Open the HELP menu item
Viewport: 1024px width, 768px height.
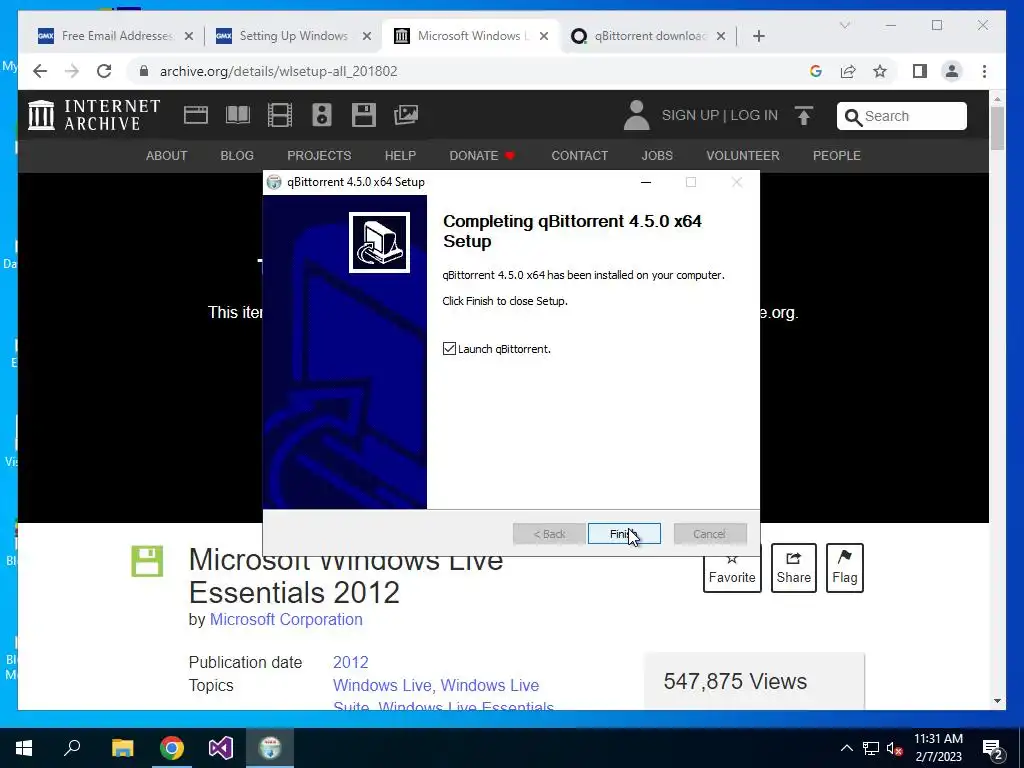click(x=400, y=155)
